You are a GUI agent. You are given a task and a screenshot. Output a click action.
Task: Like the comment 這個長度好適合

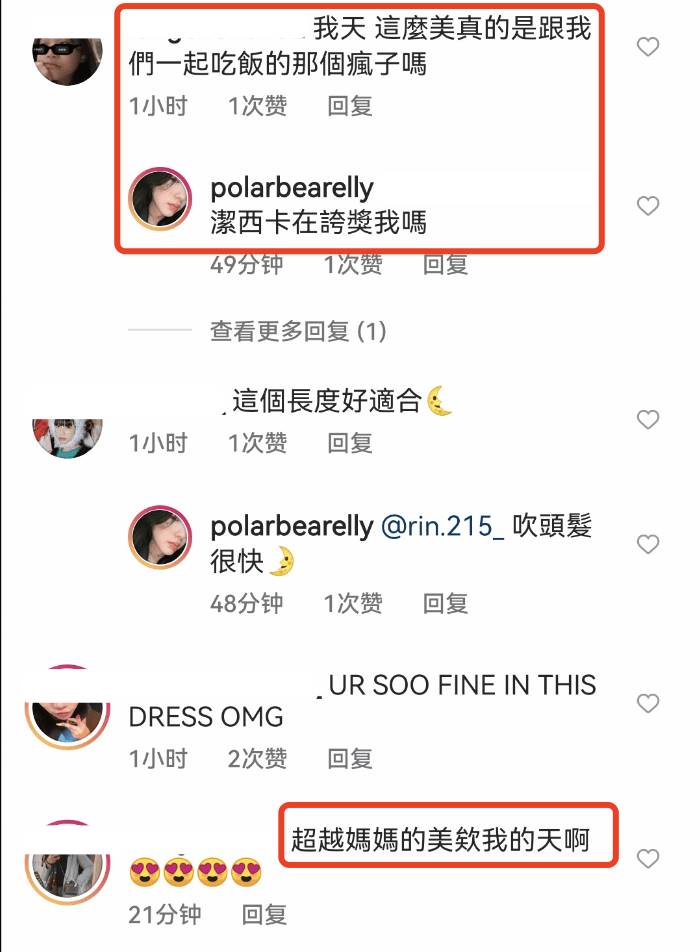(x=648, y=419)
